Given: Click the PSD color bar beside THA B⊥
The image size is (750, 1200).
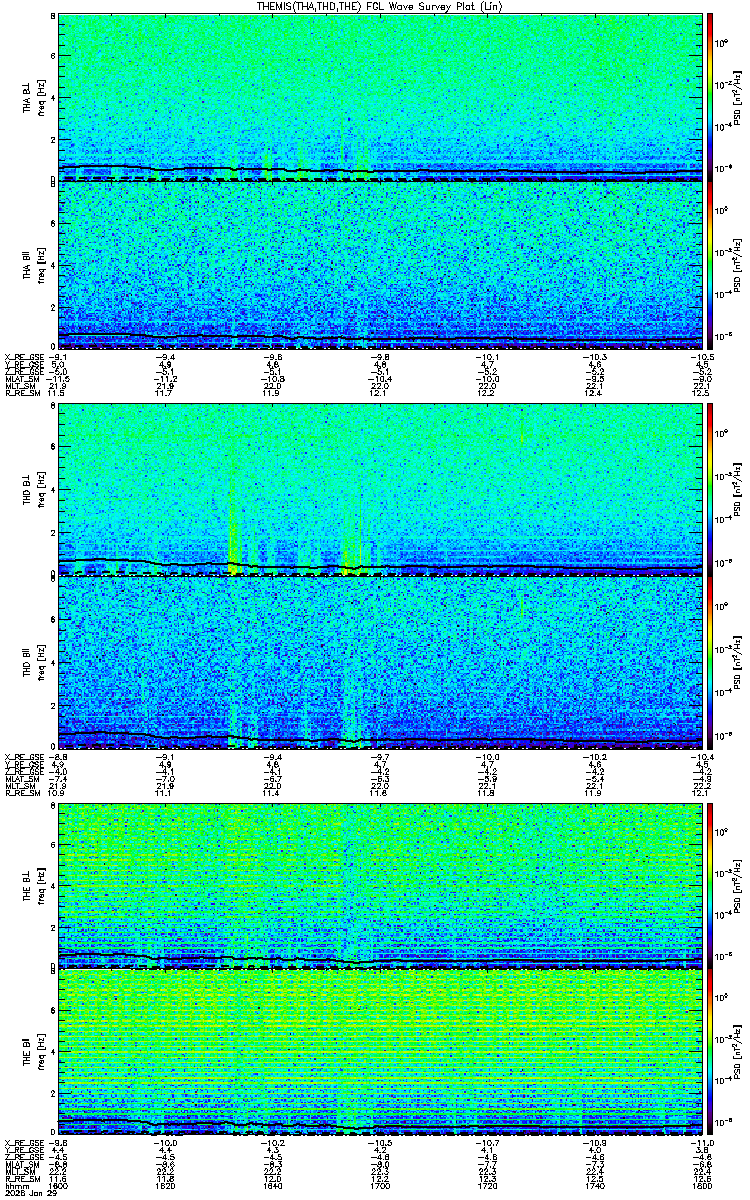Looking at the screenshot, I should tap(710, 96).
